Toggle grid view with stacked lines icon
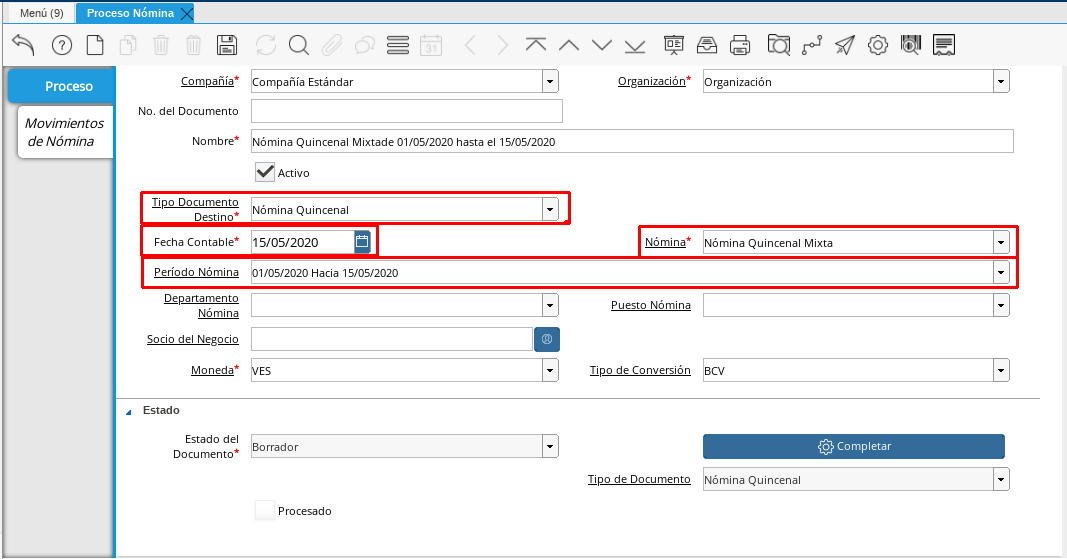This screenshot has width=1067, height=559. click(397, 45)
